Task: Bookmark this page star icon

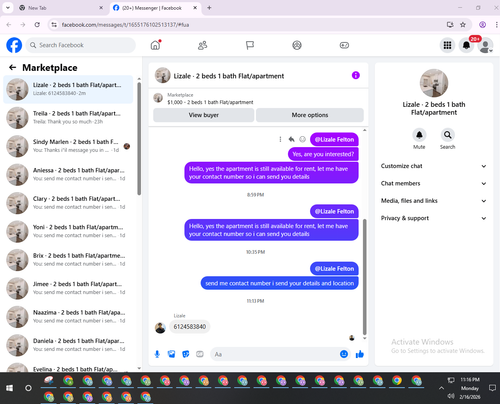Action: (463, 25)
